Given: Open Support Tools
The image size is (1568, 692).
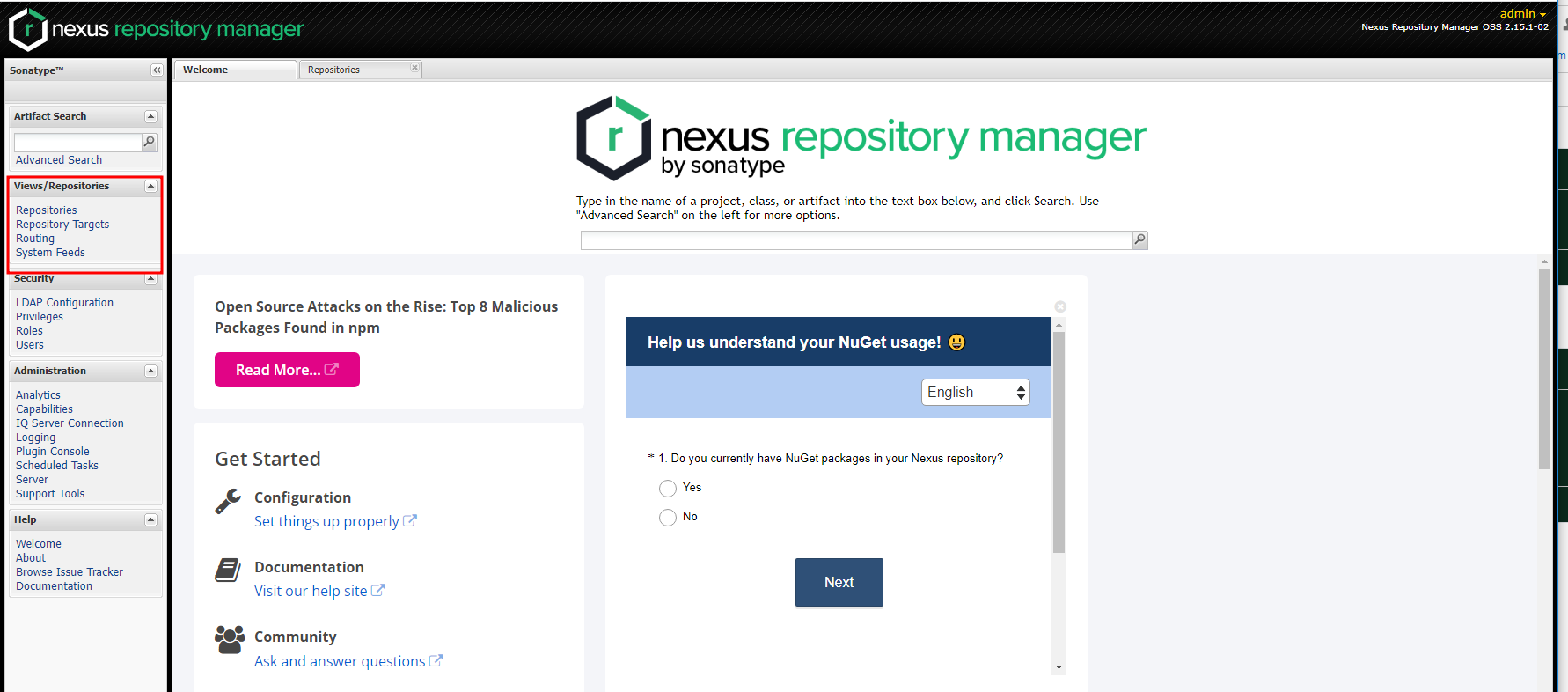Looking at the screenshot, I should click(50, 494).
